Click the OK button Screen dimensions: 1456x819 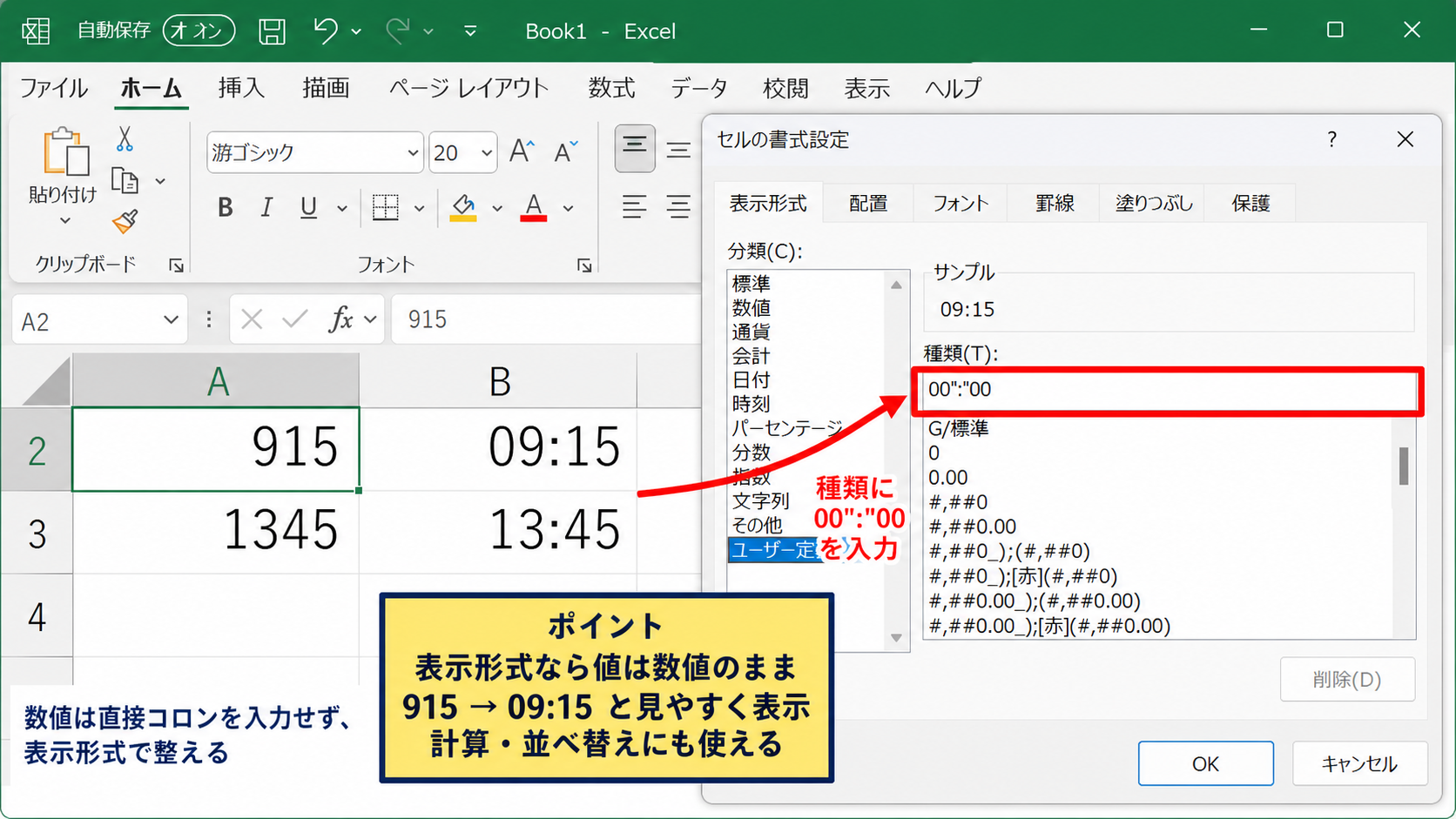pyautogui.click(x=1205, y=763)
